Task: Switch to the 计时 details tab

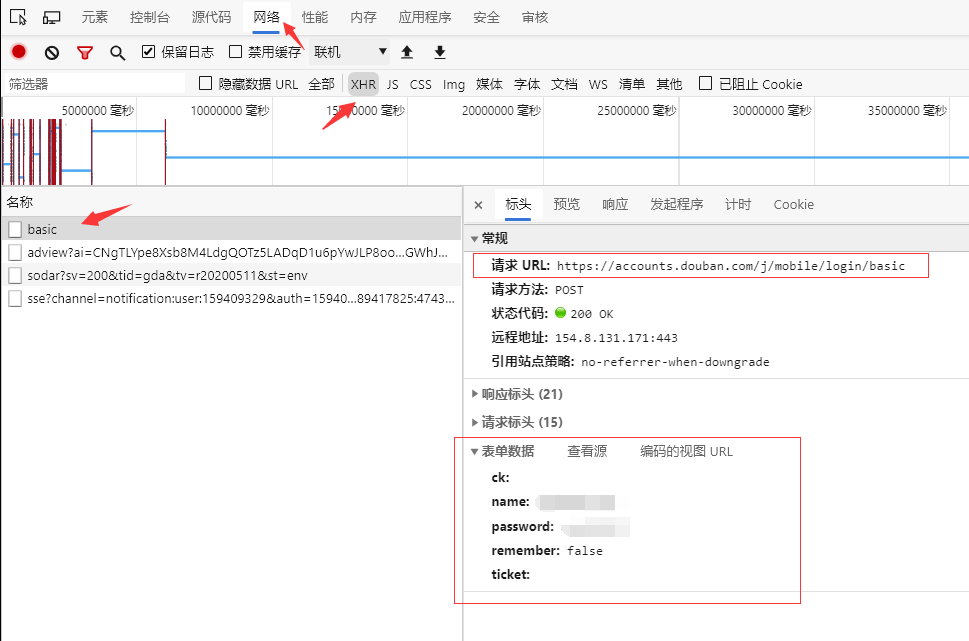Action: tap(738, 205)
